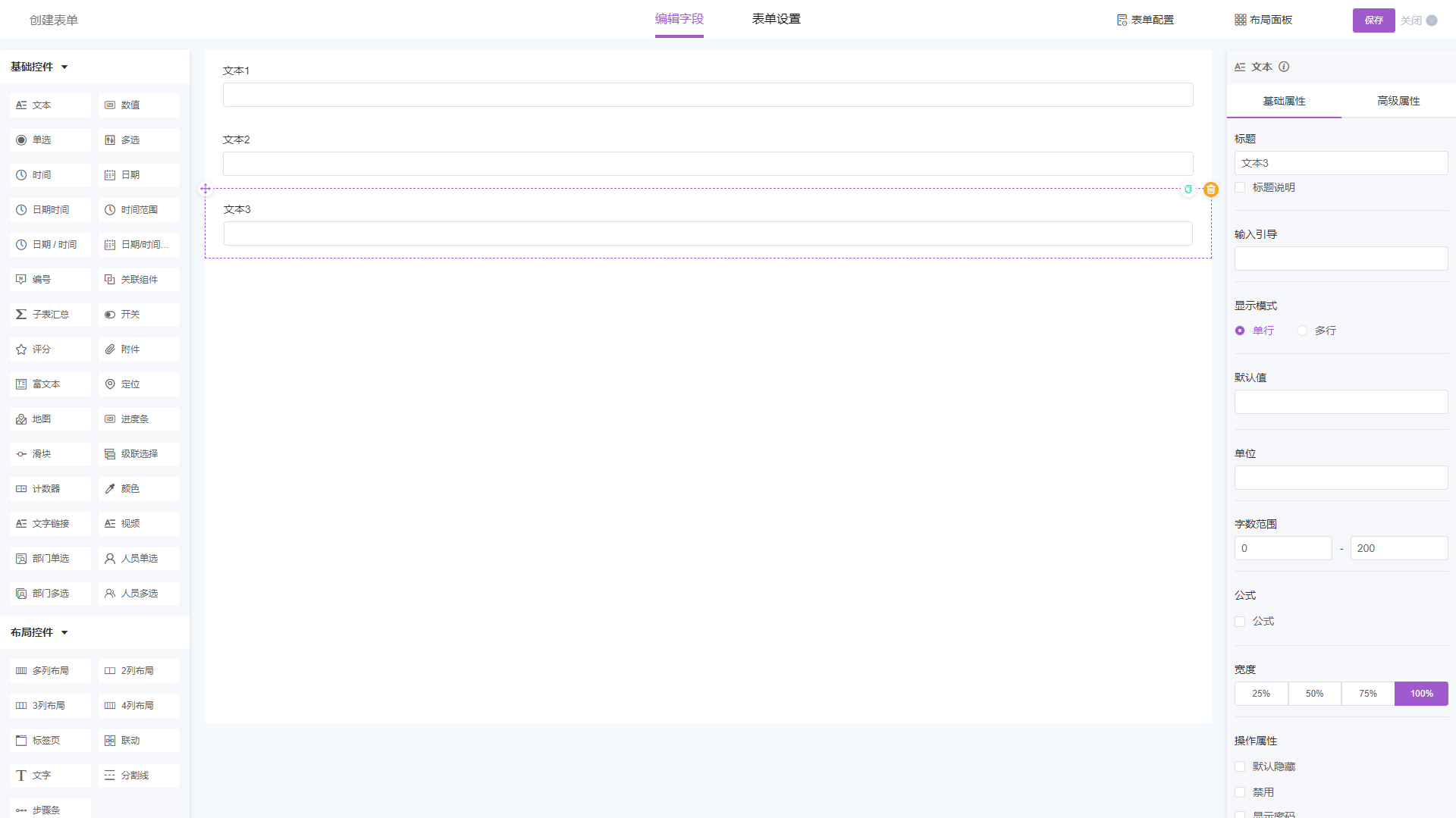Screen dimensions: 1456x818
Task: Toggle the 关闭 switch in top bar
Action: pos(1431,20)
